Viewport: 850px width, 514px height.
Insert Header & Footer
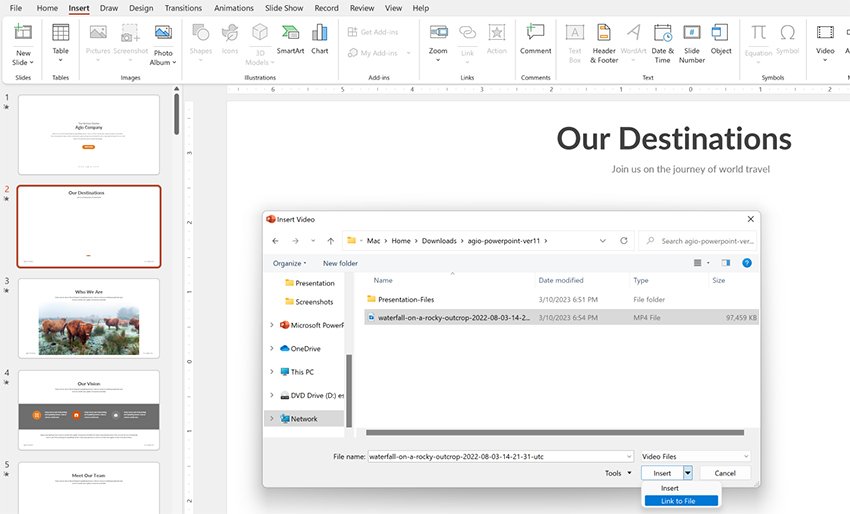[x=604, y=44]
